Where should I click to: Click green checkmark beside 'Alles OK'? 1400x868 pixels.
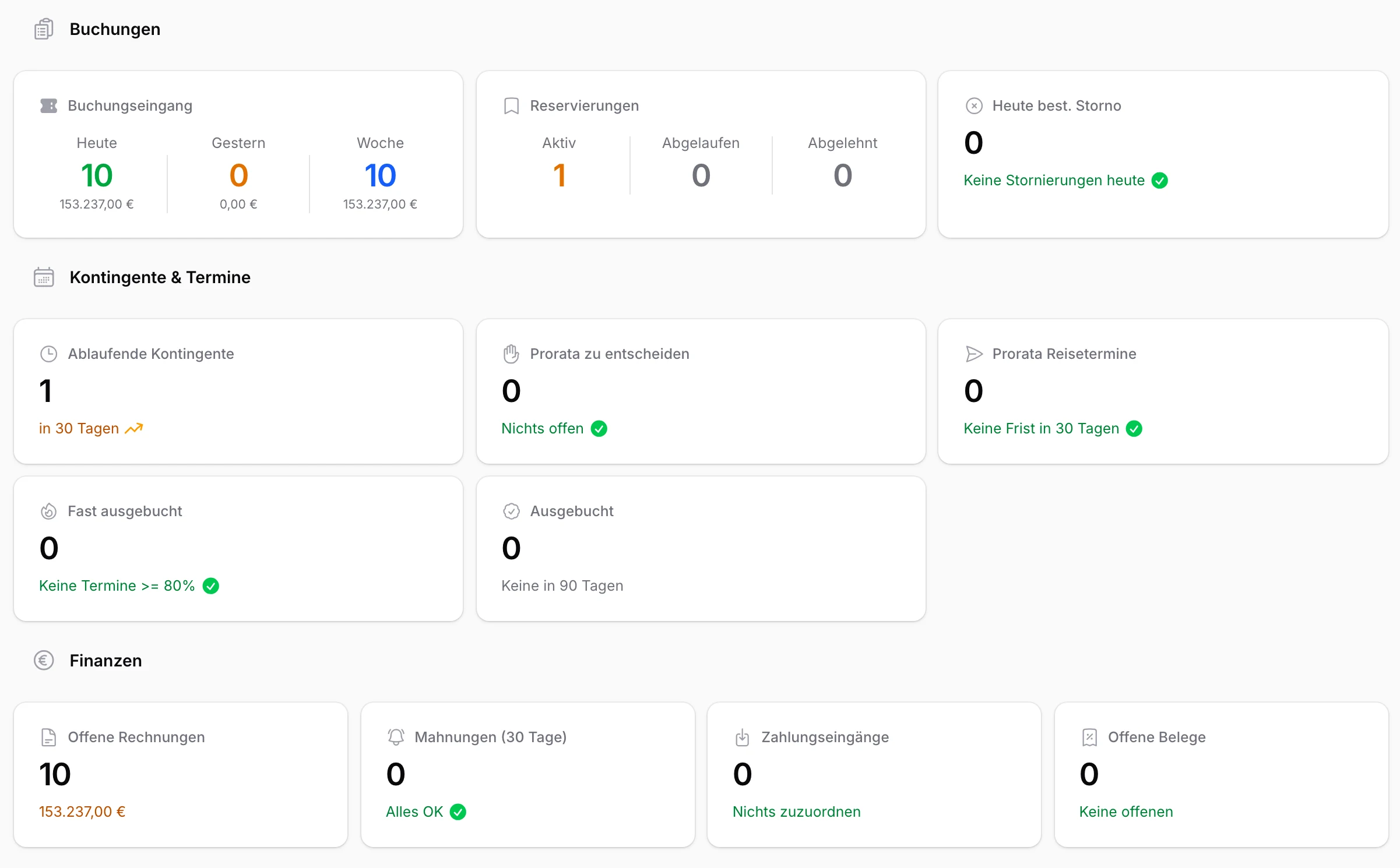pos(458,812)
